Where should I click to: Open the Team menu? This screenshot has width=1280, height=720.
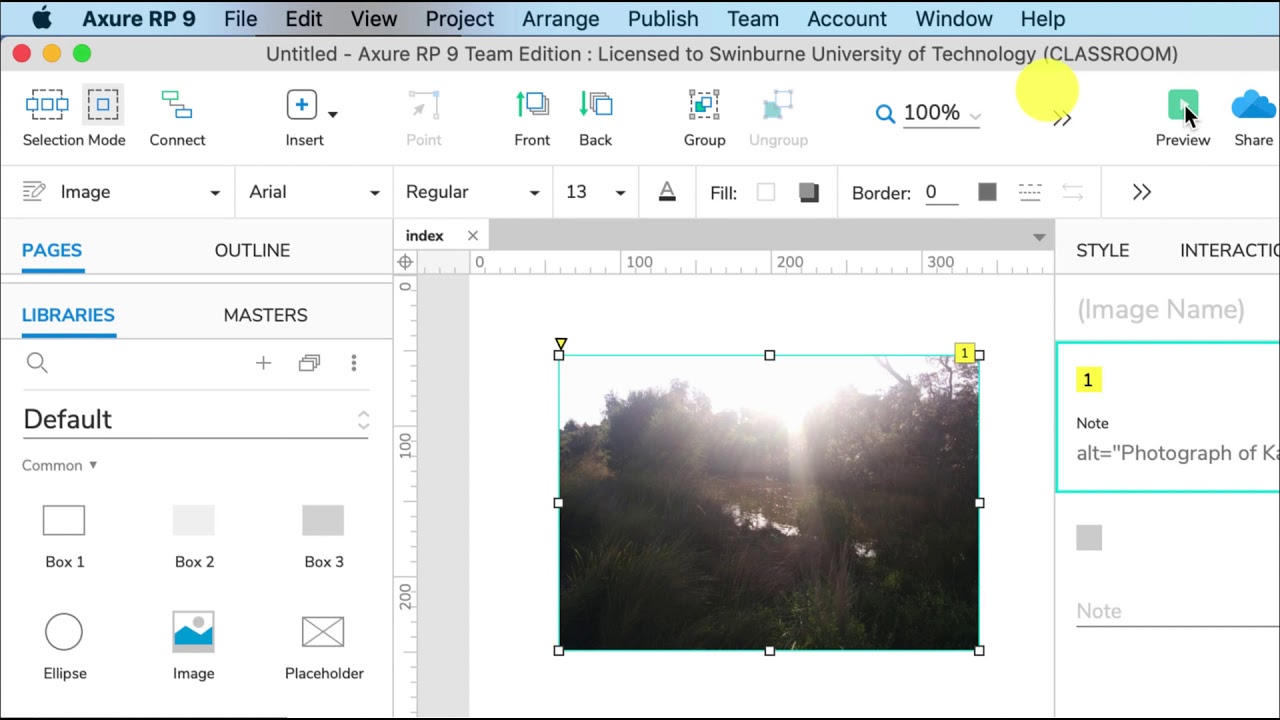753,19
